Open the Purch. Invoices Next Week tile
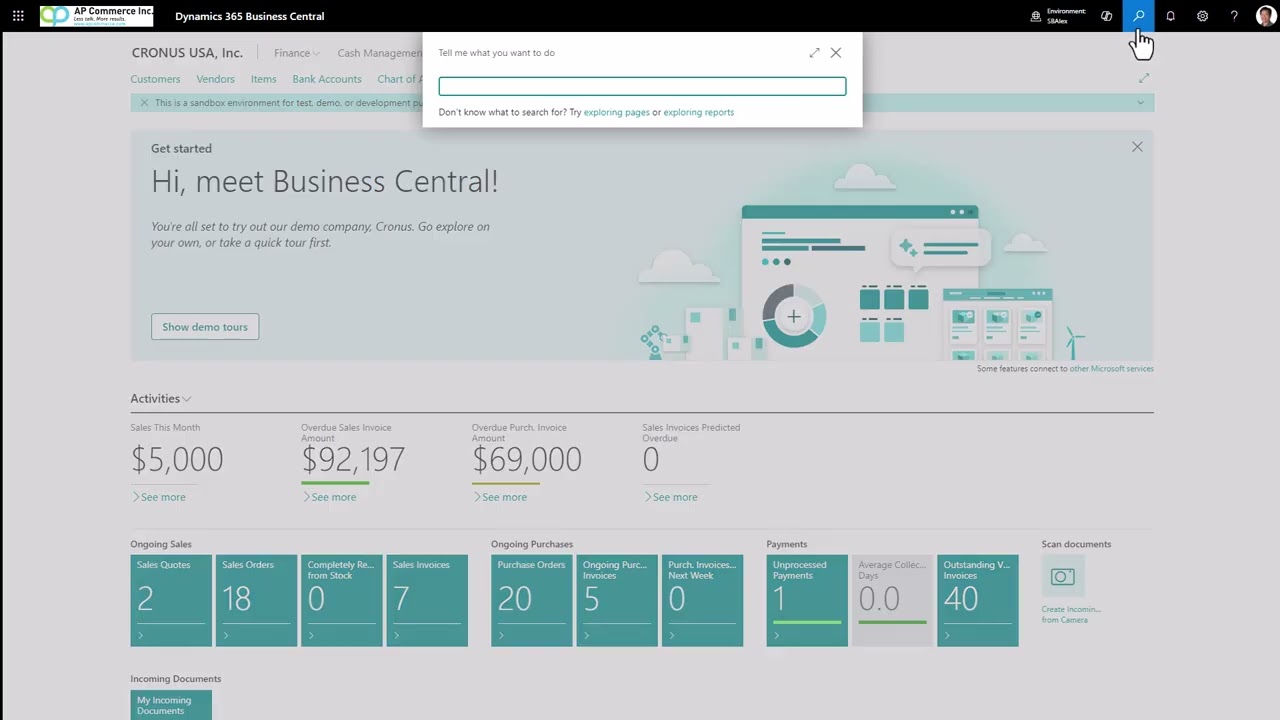Viewport: 1280px width, 720px height. point(702,600)
